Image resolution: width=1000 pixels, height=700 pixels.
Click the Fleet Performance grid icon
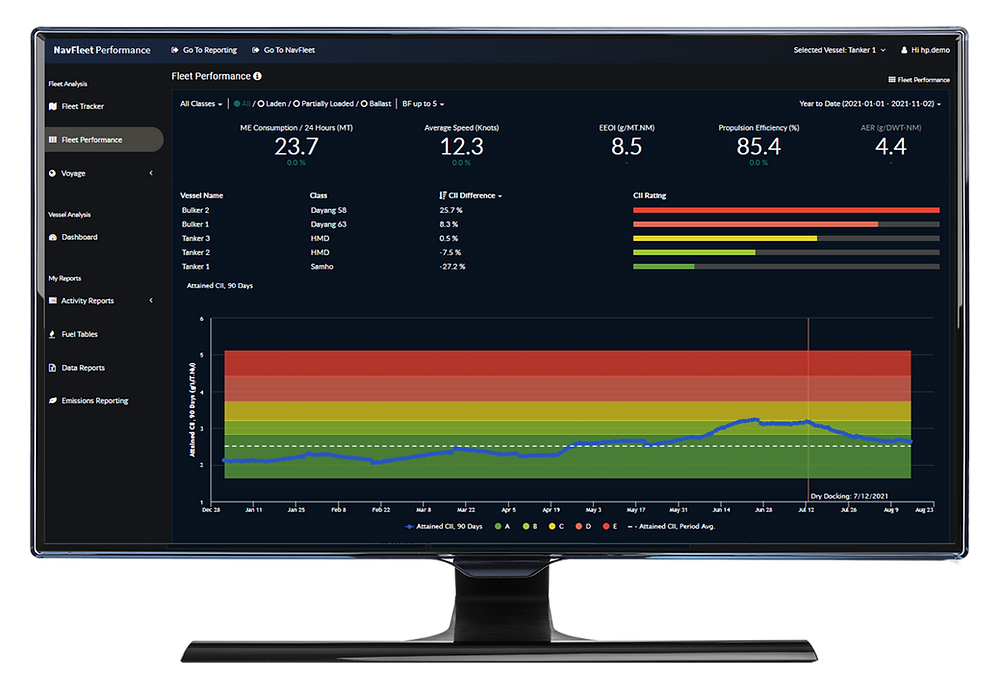(52, 138)
